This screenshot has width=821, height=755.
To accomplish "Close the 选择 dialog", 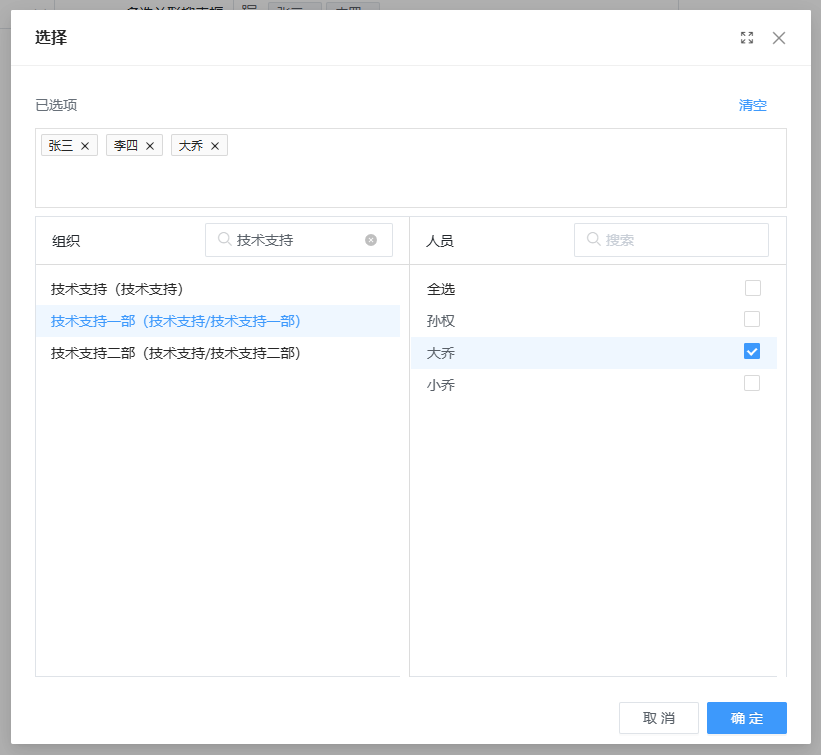I will point(779,38).
